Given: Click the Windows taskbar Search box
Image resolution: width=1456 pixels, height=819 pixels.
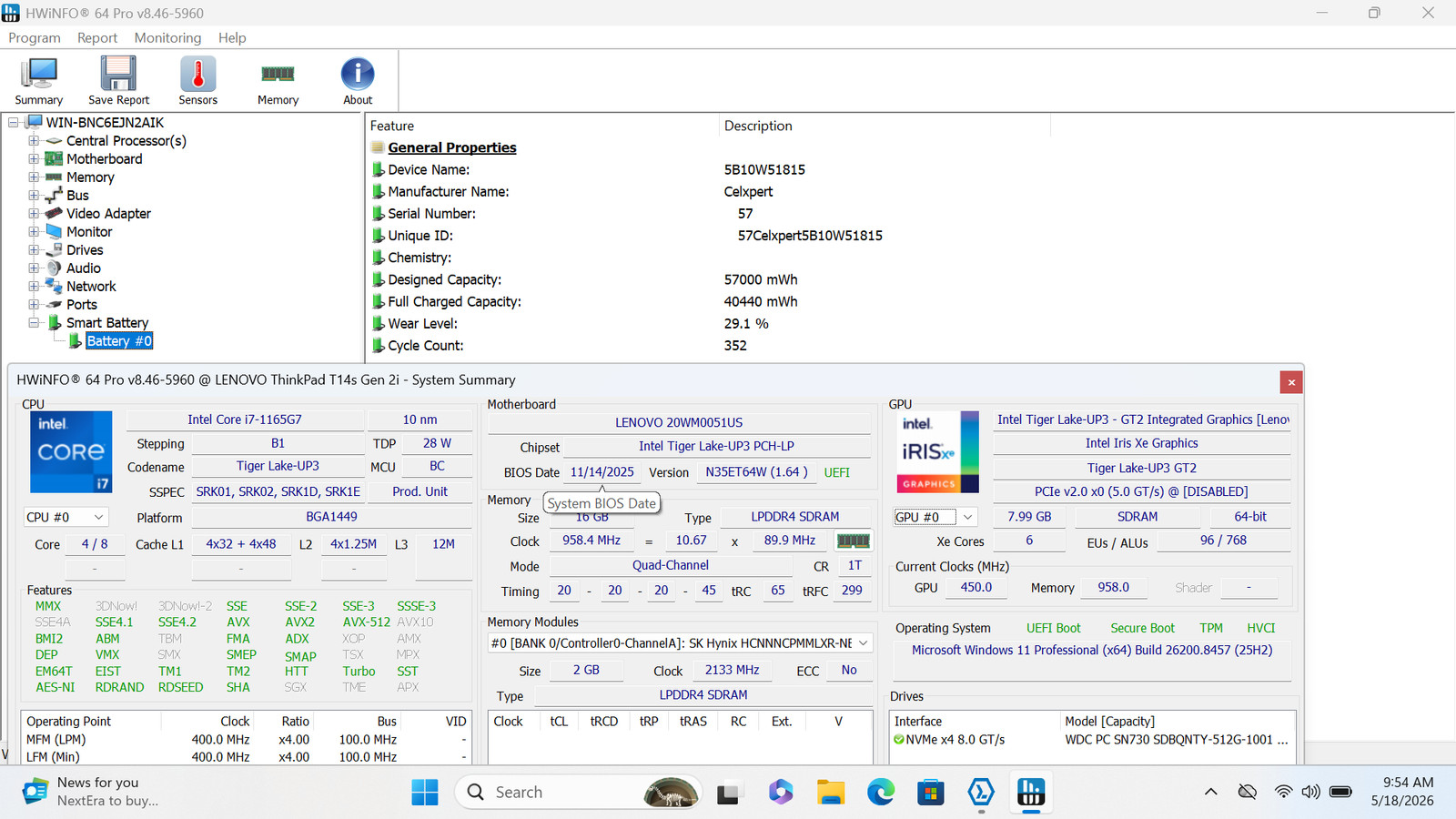Looking at the screenshot, I should click(x=579, y=793).
